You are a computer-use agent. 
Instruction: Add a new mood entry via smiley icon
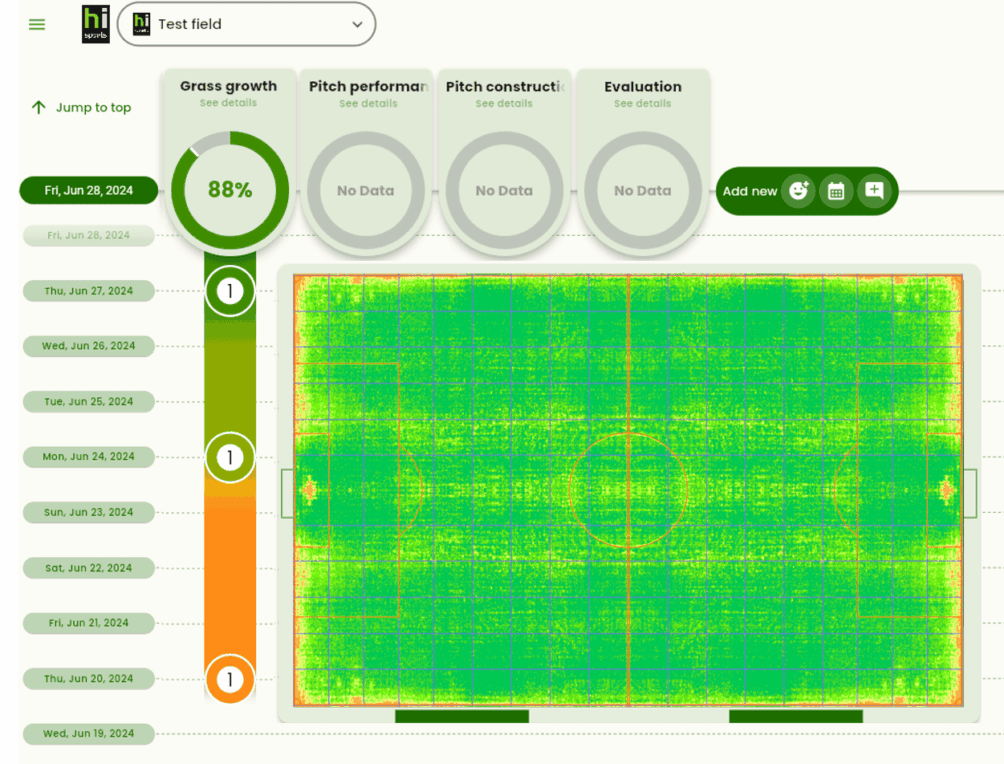click(x=797, y=192)
